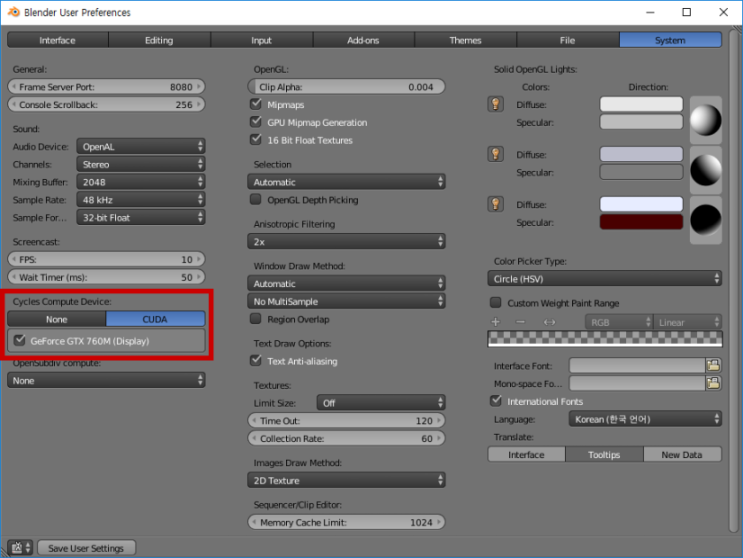Viewport: 743px width, 558px height.
Task: Click the first light direction sphere
Action: [705, 120]
